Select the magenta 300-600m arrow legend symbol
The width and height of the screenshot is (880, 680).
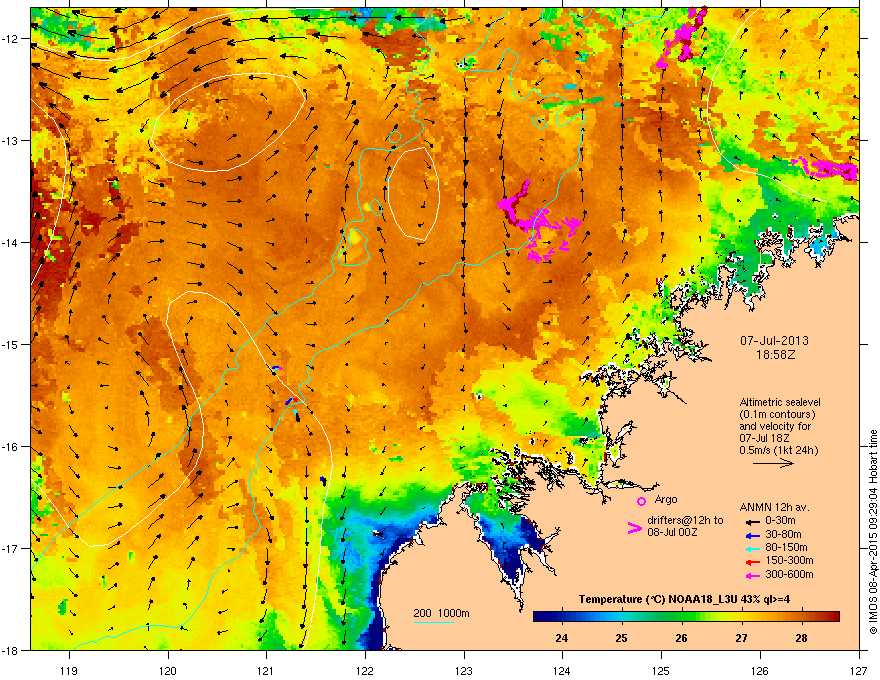point(753,575)
